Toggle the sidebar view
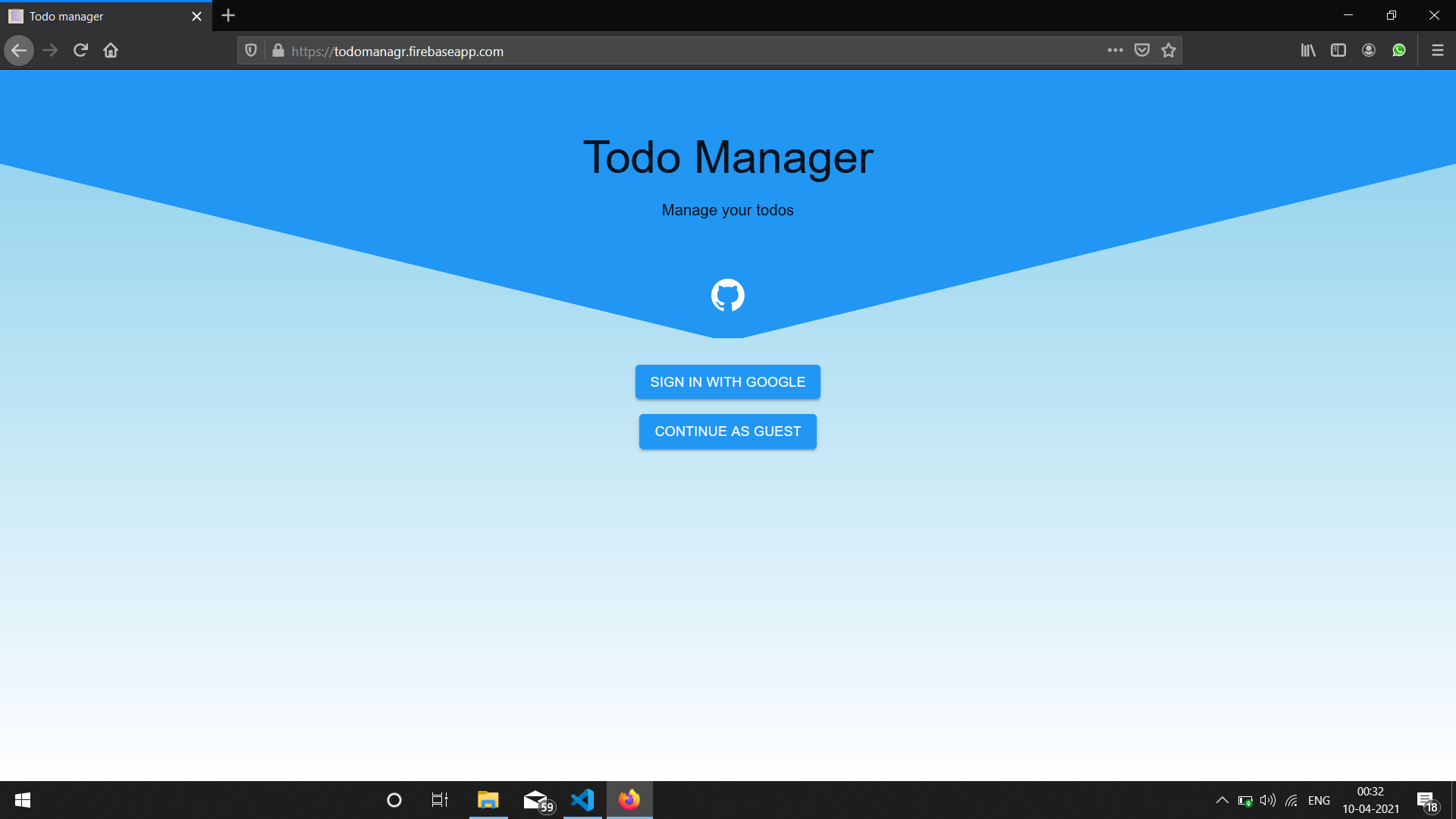The image size is (1456, 819). point(1338,51)
